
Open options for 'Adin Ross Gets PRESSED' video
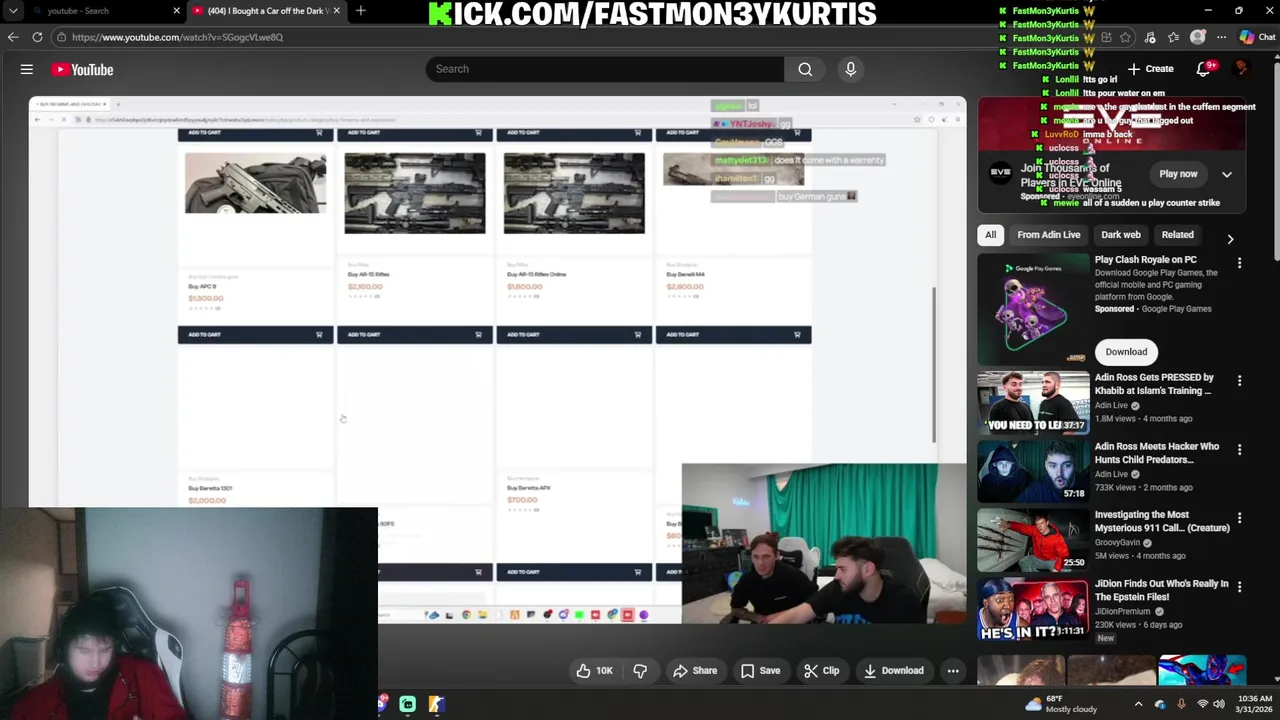coord(1239,381)
